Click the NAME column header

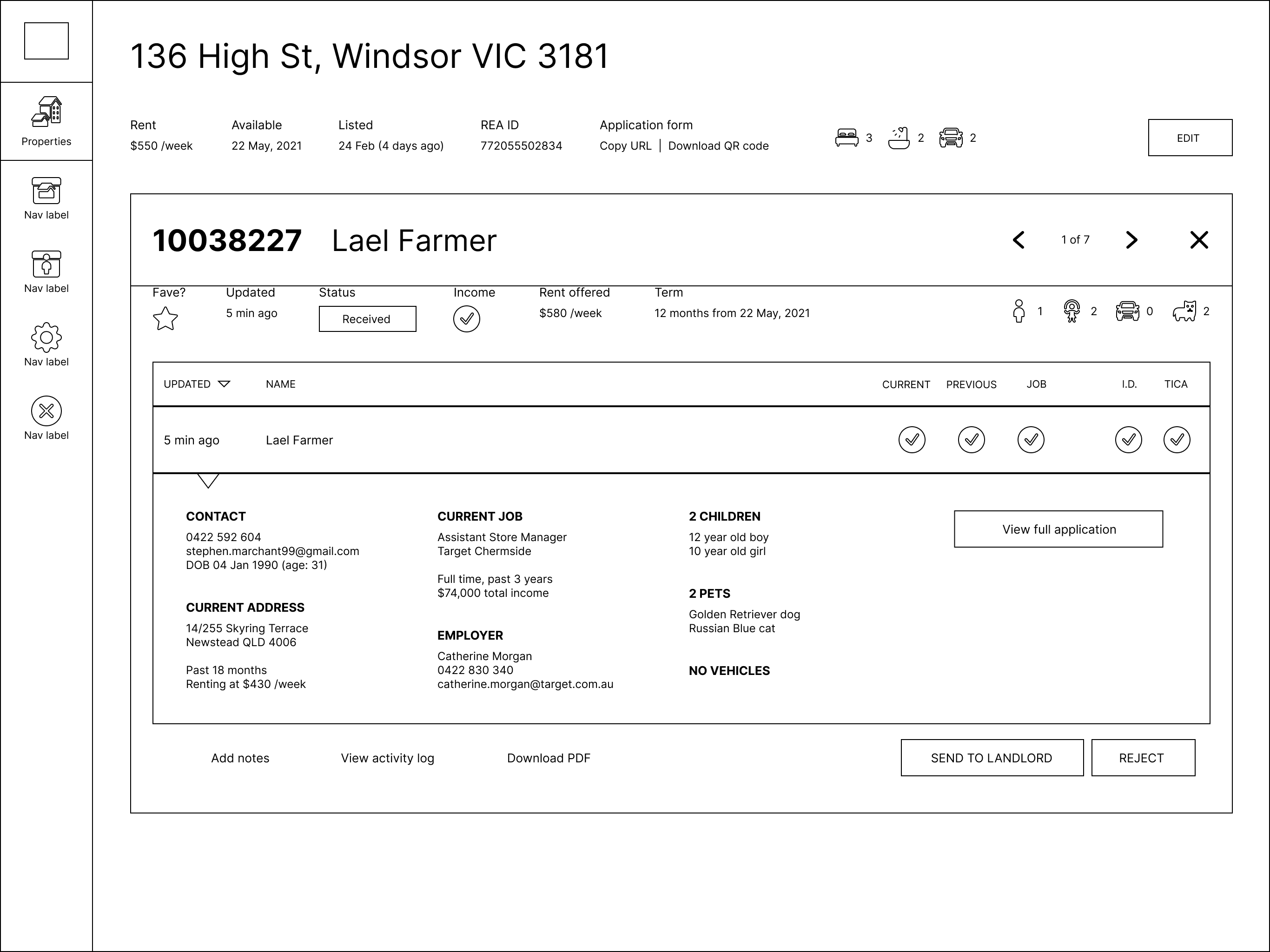coord(280,384)
